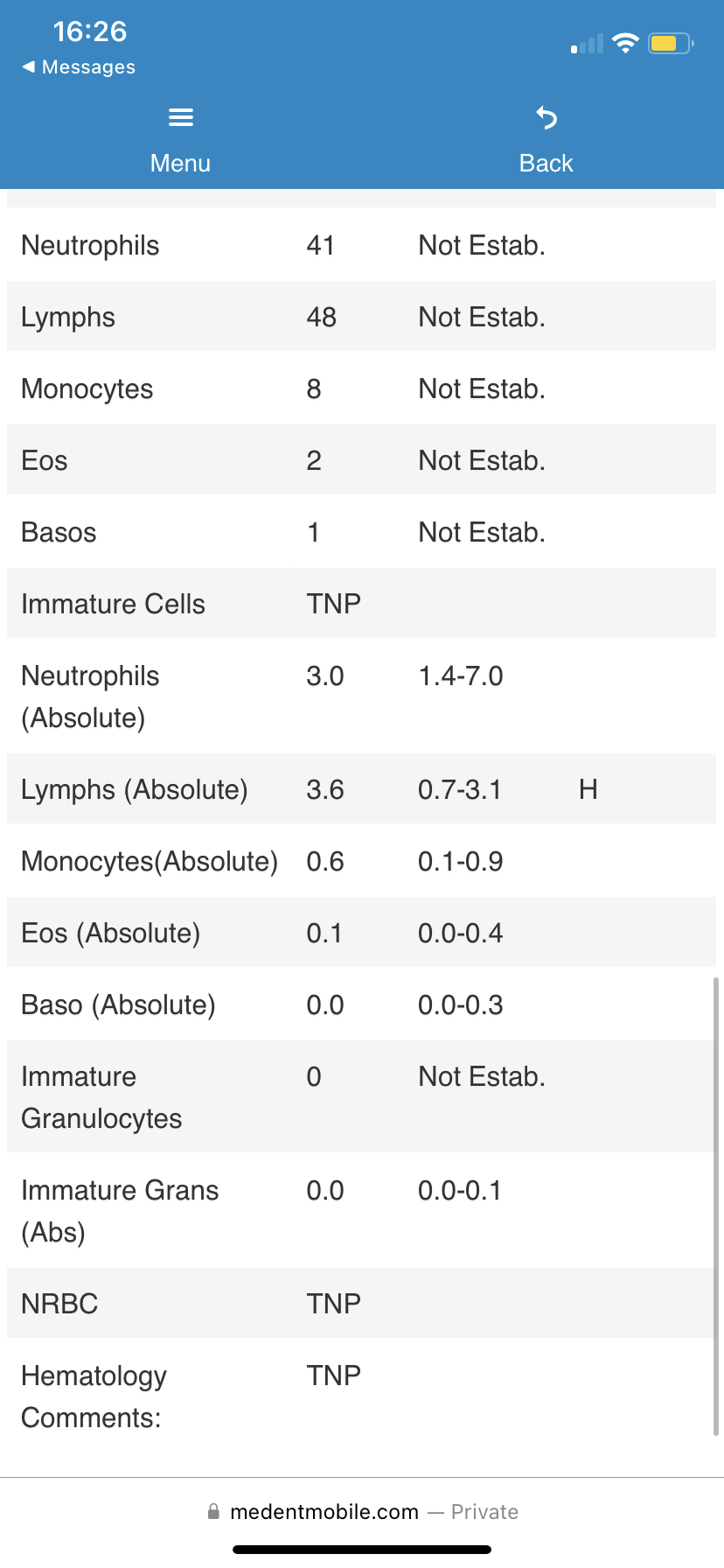Tap the Wi-Fi status icon
Viewport: 724px width, 1568px height.
tap(625, 44)
